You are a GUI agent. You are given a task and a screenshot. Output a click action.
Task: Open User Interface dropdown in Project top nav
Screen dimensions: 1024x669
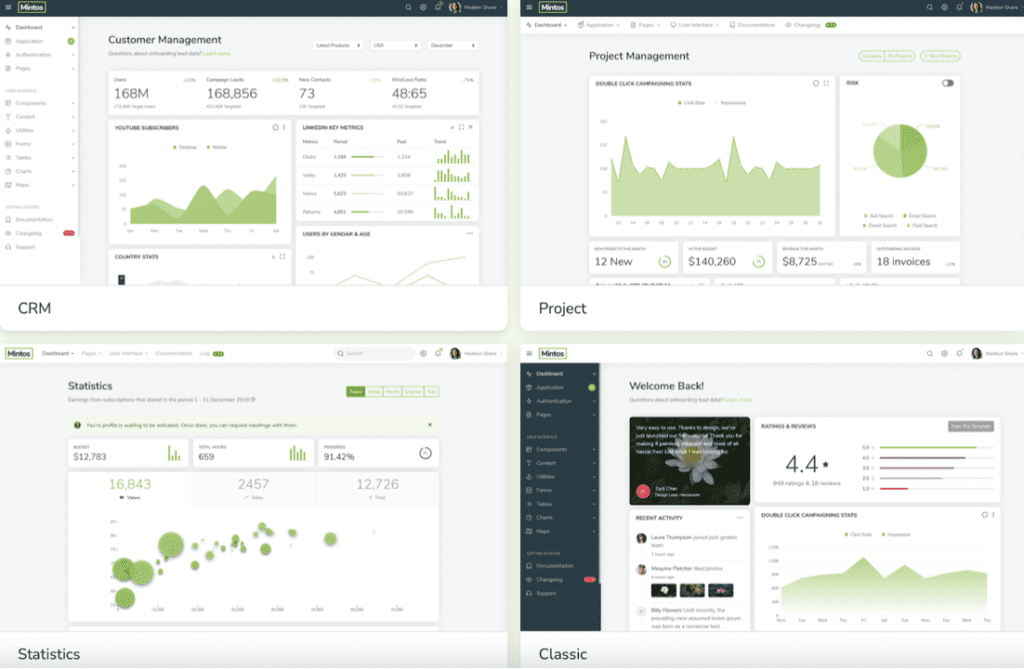pyautogui.click(x=694, y=25)
